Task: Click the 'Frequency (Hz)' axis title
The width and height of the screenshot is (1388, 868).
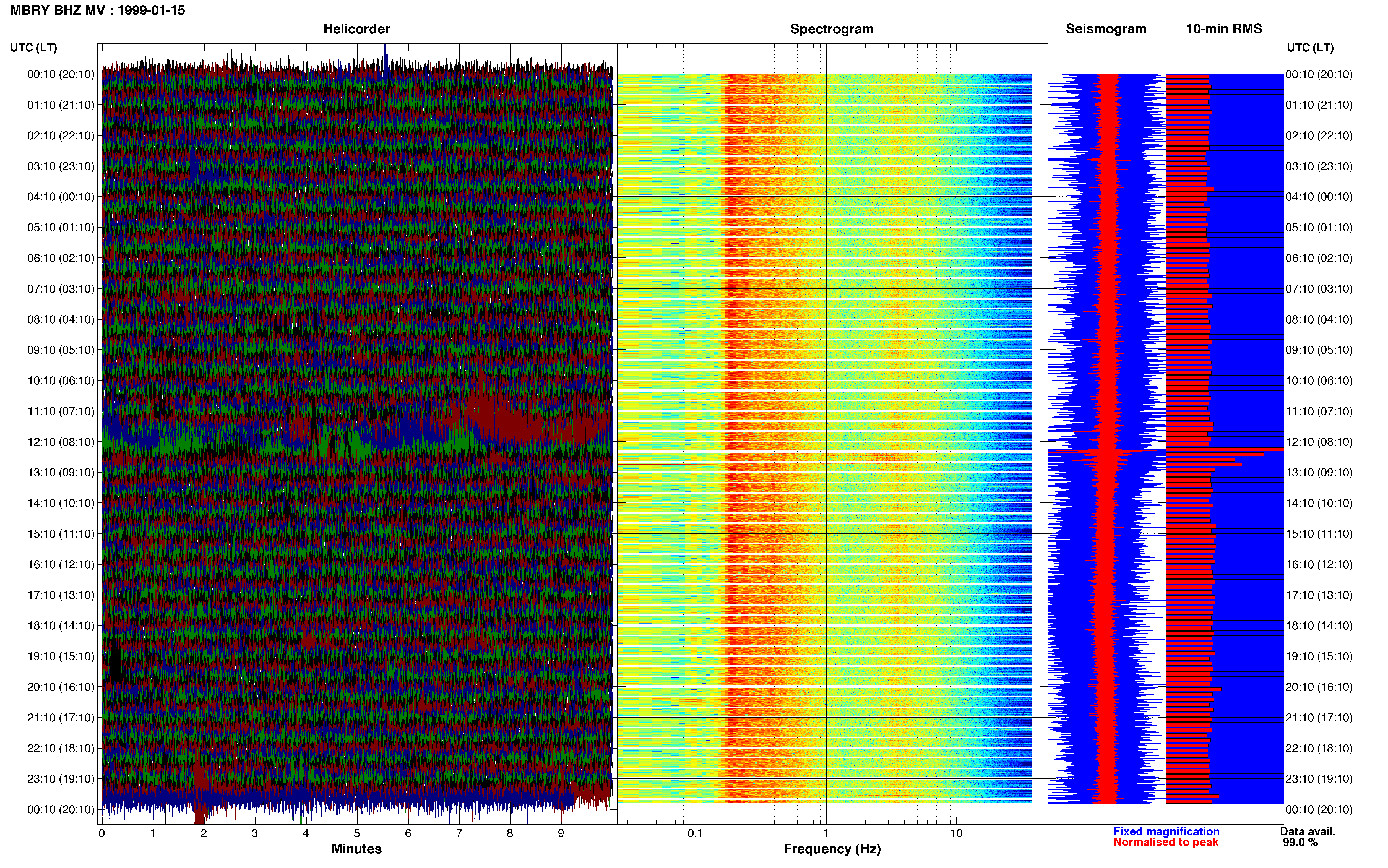Action: (832, 849)
